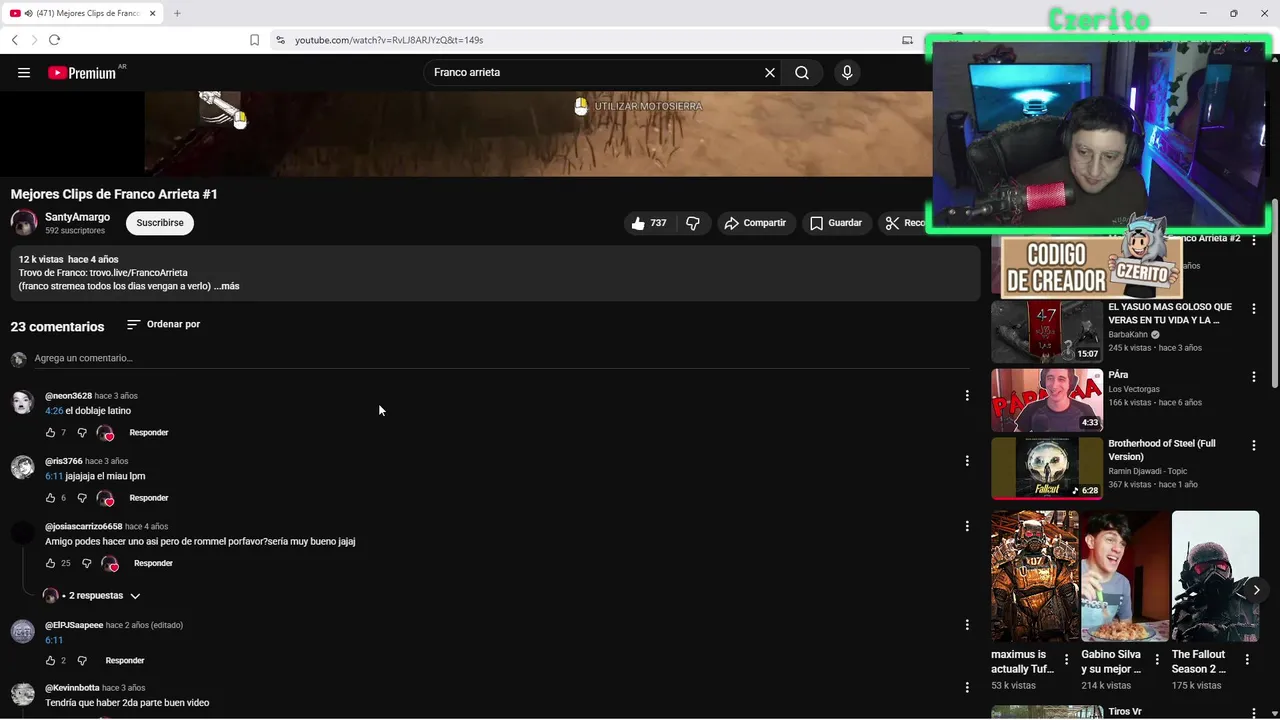The width and height of the screenshot is (1280, 720).
Task: Jump to 6:11 in @ris3766 comment
Action: tap(54, 476)
